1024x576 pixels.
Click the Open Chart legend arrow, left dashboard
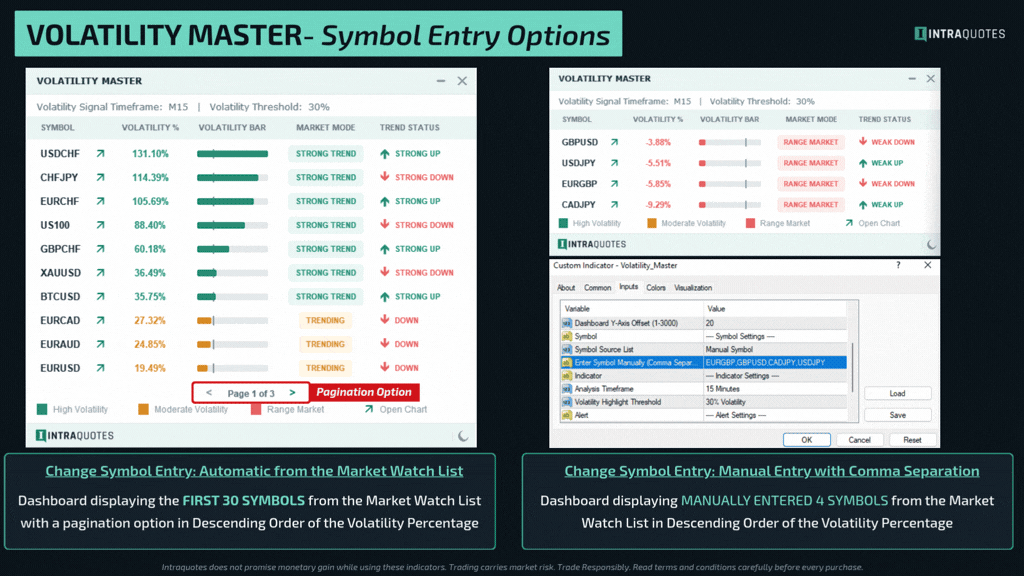click(369, 409)
